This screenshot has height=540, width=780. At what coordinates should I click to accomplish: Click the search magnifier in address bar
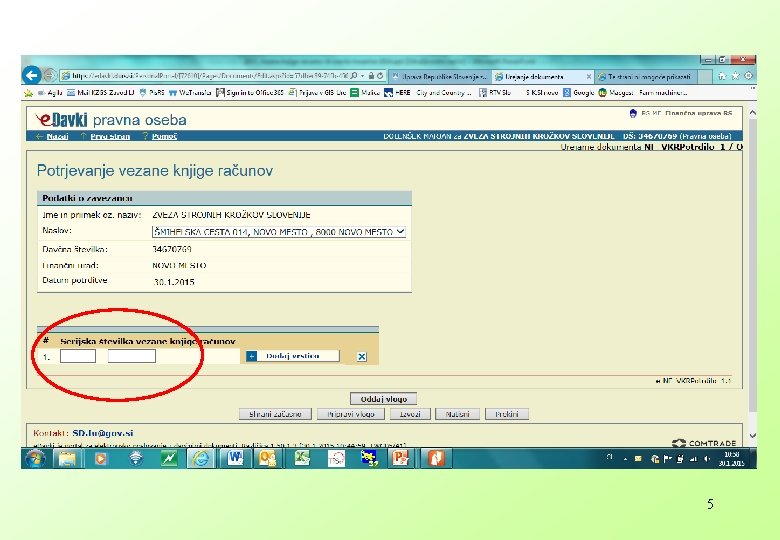coord(354,76)
